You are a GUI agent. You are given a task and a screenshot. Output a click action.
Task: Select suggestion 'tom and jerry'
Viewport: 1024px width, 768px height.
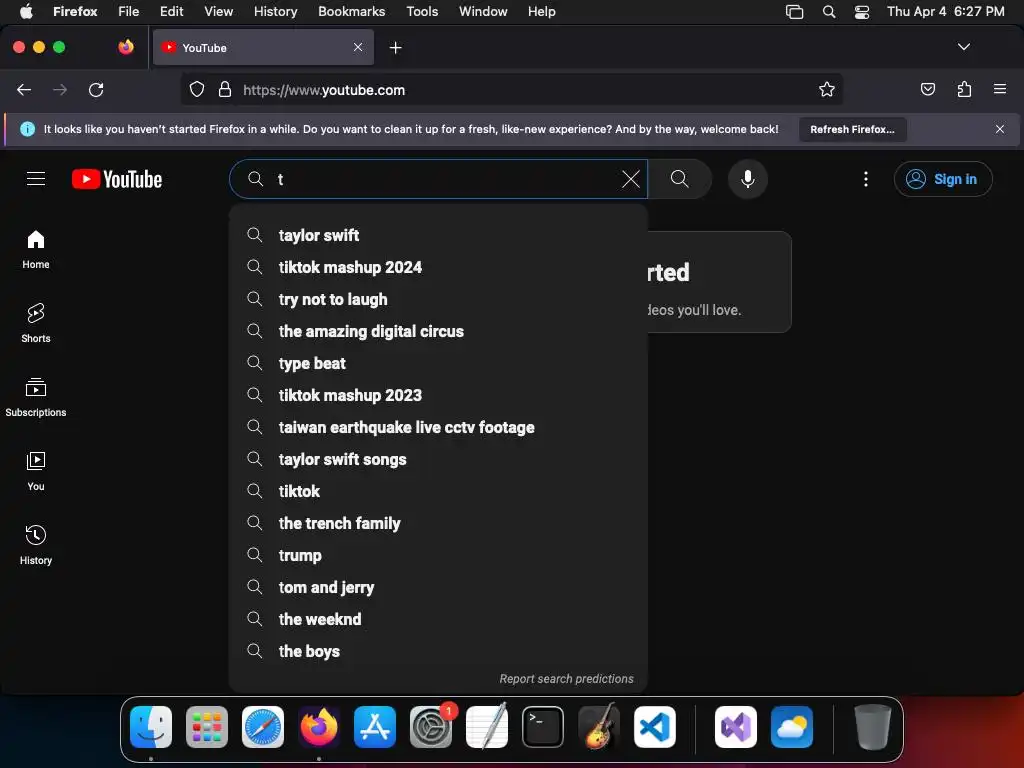coord(438,587)
